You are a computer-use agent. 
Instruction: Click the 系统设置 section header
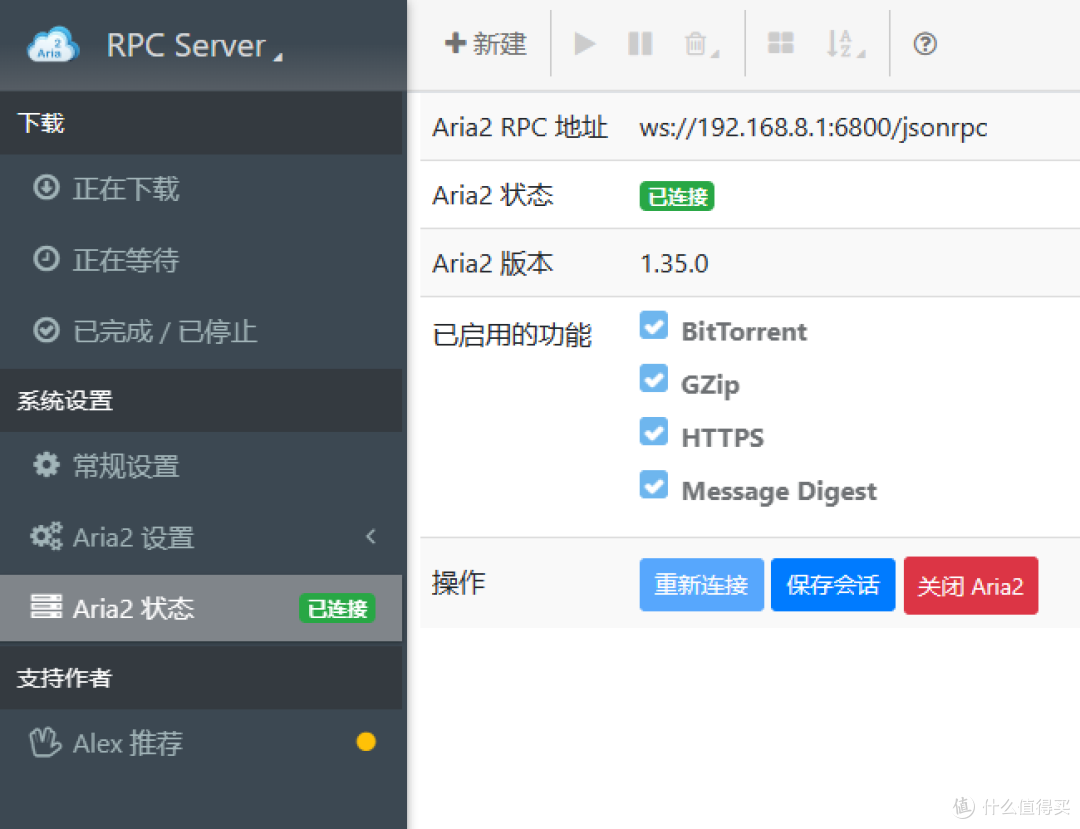(201, 400)
